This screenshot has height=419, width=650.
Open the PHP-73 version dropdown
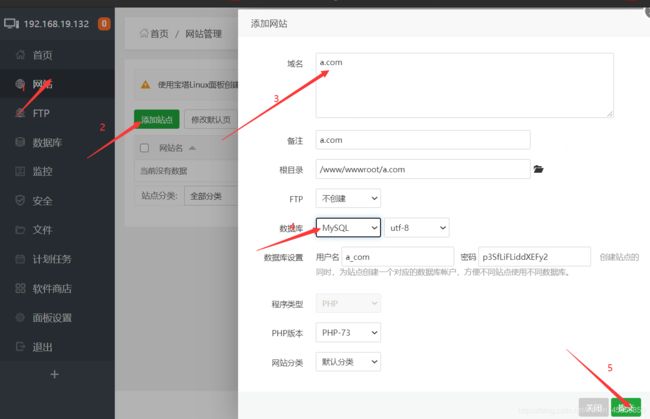click(x=348, y=332)
